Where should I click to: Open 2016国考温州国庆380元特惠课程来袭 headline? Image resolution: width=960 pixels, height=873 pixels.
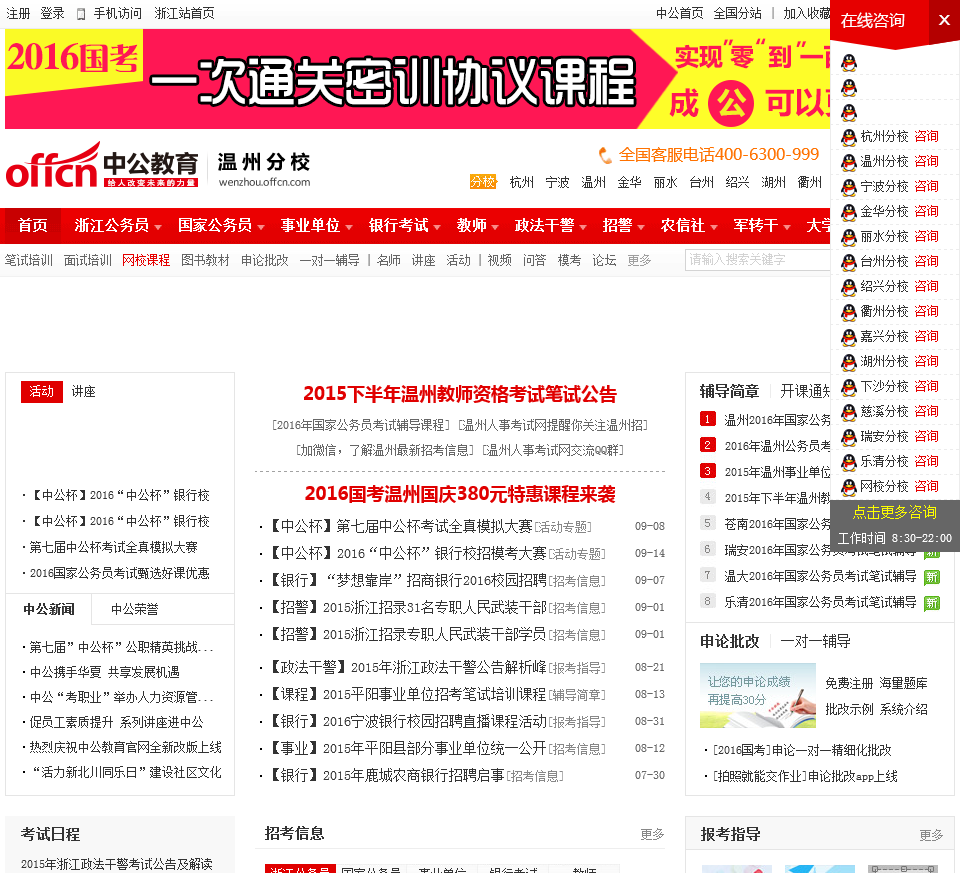(x=460, y=494)
